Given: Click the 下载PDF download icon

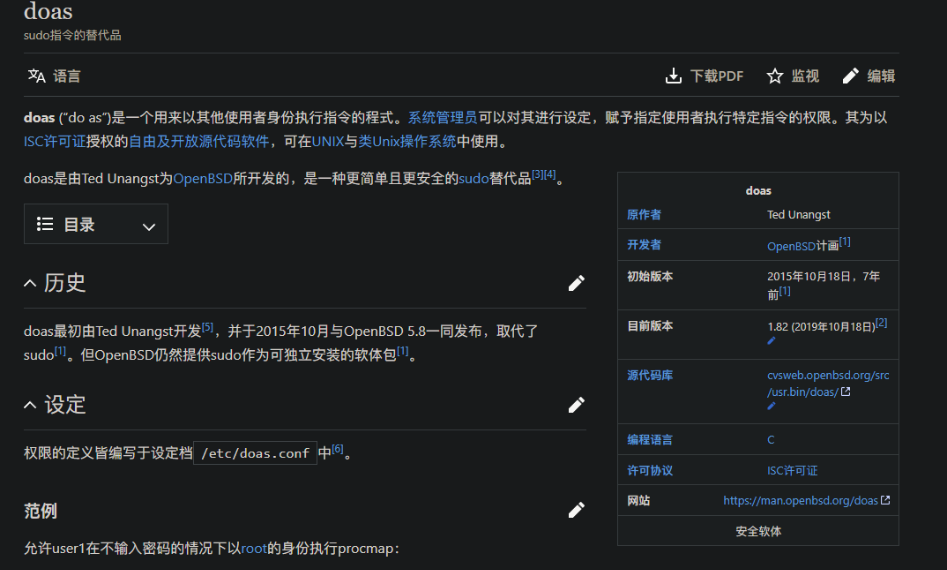Looking at the screenshot, I should (x=673, y=76).
